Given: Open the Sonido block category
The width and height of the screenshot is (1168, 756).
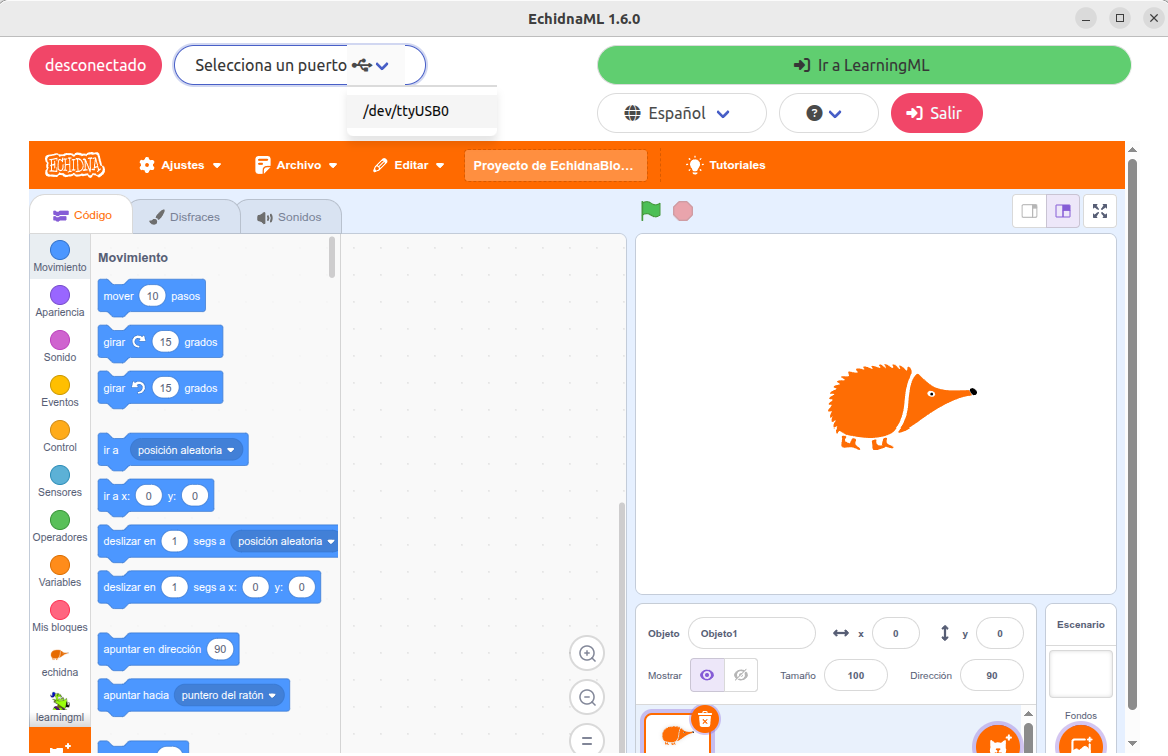Looking at the screenshot, I should pyautogui.click(x=60, y=347).
